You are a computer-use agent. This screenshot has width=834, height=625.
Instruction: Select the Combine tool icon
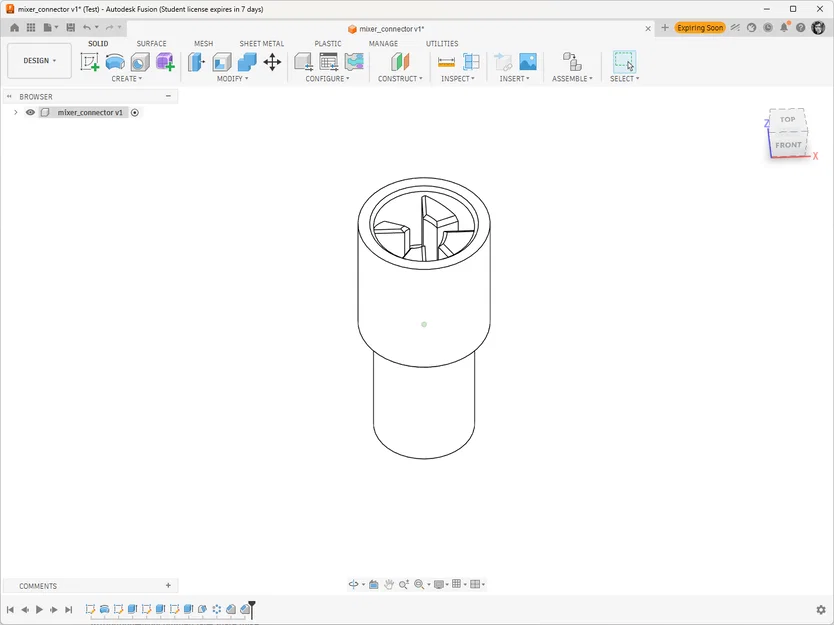247,62
